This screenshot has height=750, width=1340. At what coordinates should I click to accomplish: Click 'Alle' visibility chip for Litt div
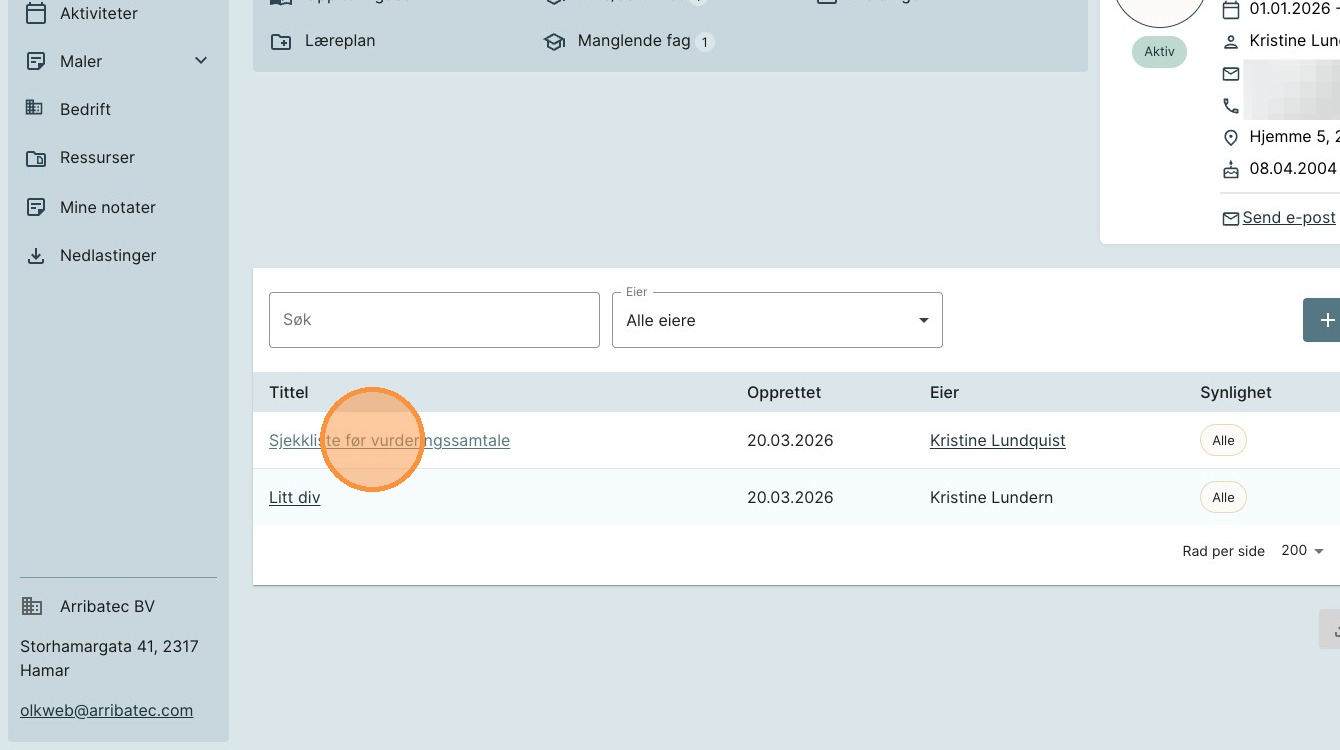point(1223,498)
